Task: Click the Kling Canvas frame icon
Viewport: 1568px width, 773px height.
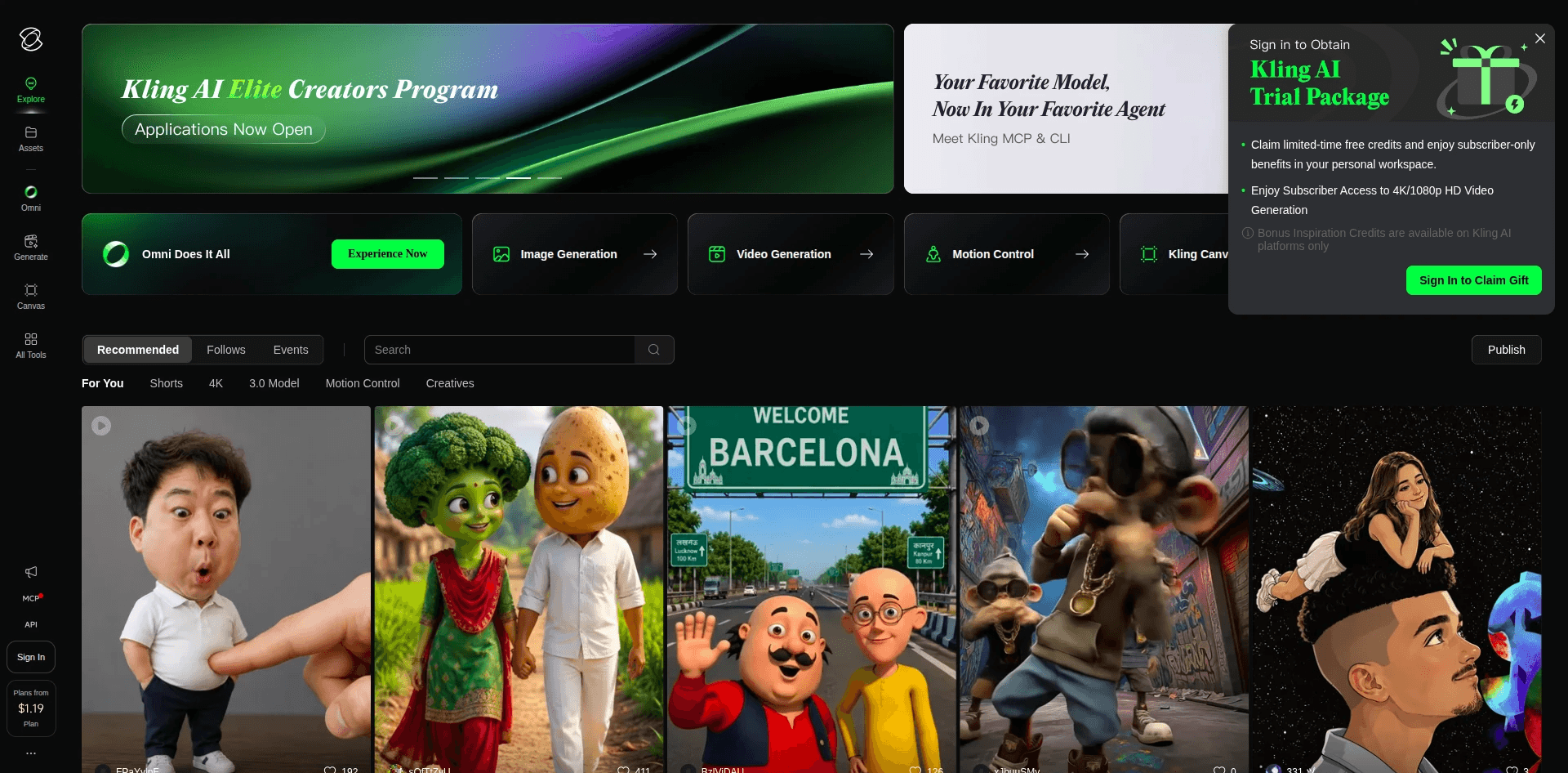Action: [1149, 254]
